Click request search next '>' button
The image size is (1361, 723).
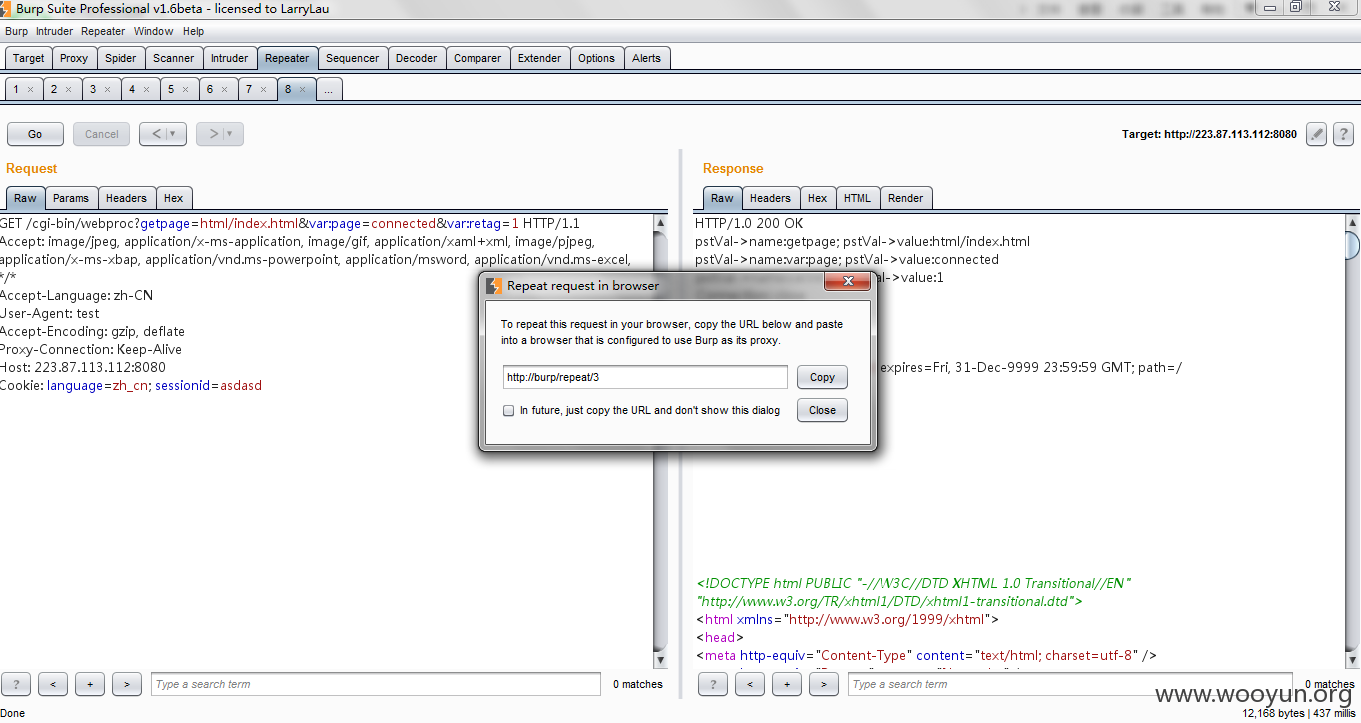coord(127,684)
